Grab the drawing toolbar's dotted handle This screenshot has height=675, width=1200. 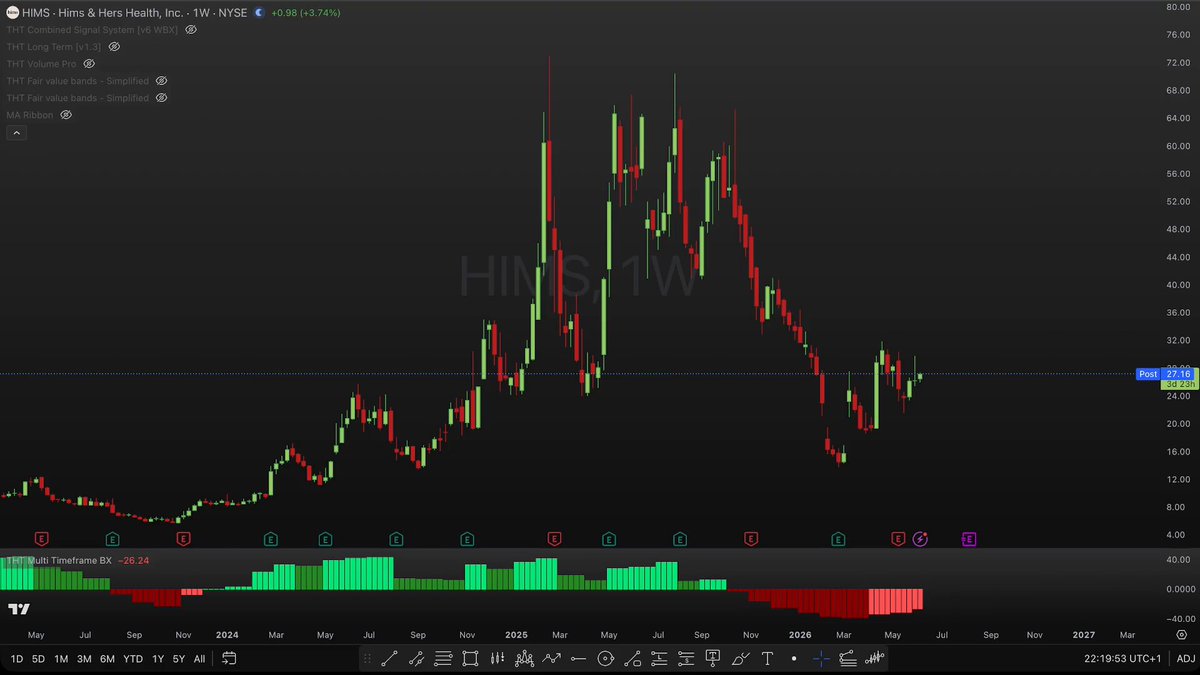click(x=367, y=658)
